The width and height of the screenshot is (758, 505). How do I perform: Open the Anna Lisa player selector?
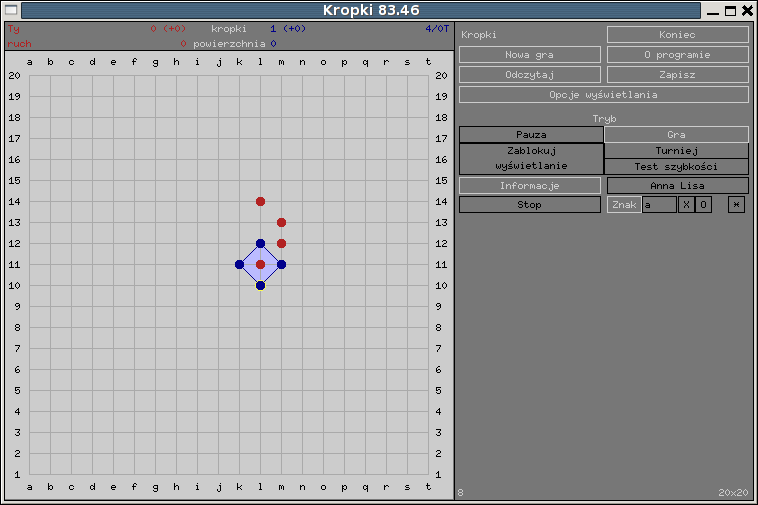[677, 185]
